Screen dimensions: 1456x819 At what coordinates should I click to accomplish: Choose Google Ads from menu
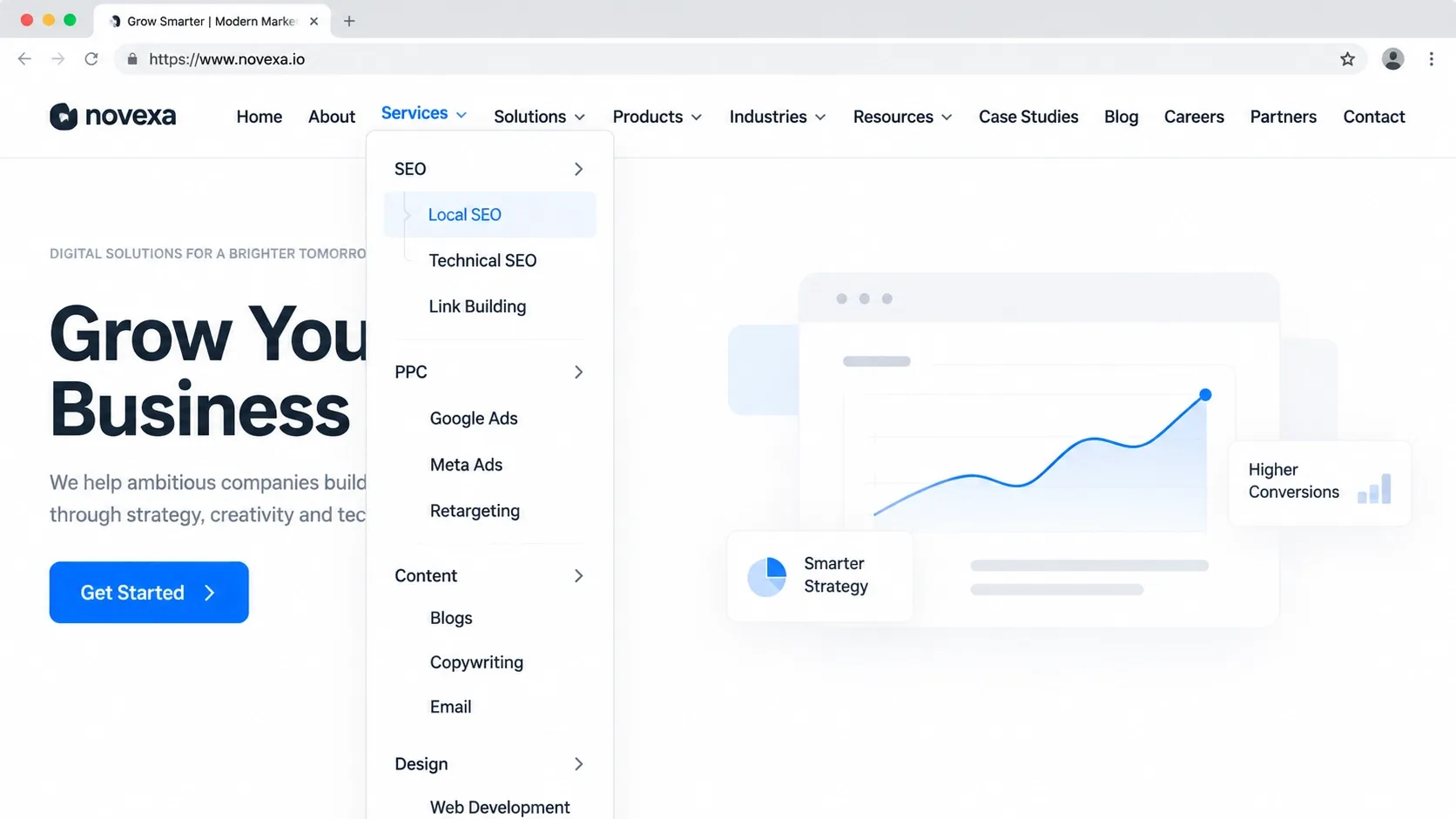[474, 419]
